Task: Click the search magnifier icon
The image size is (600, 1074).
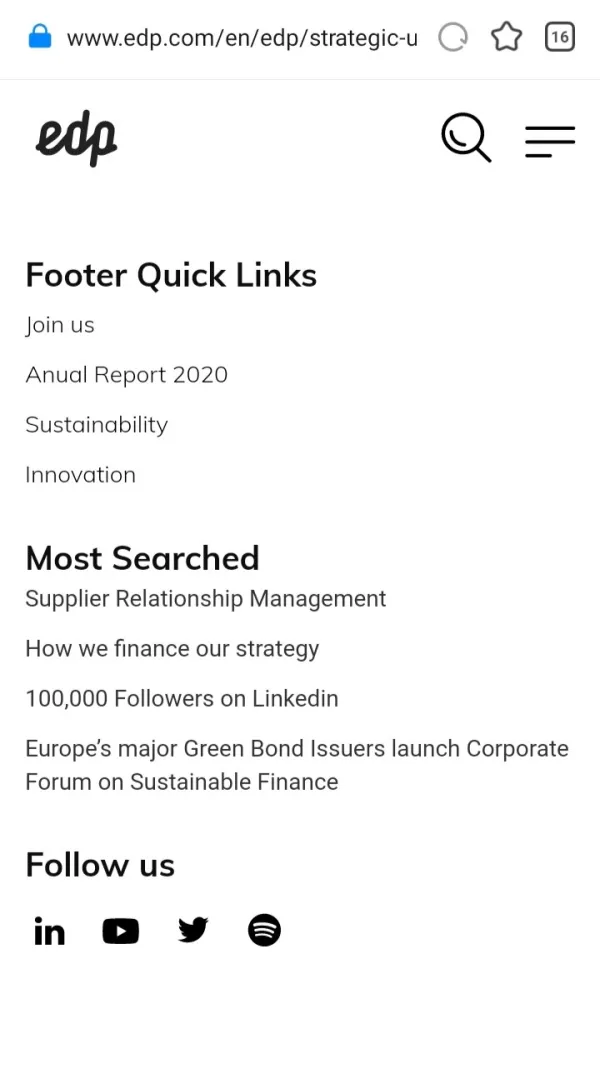Action: tap(466, 138)
